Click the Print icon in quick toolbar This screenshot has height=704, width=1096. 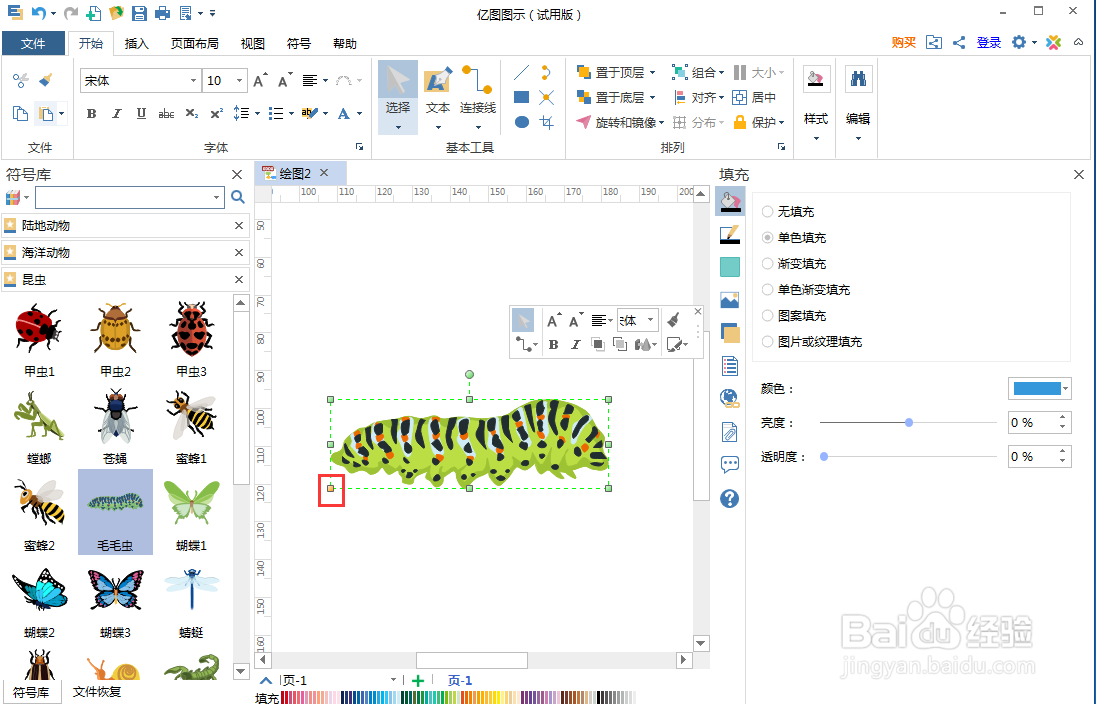tap(162, 13)
